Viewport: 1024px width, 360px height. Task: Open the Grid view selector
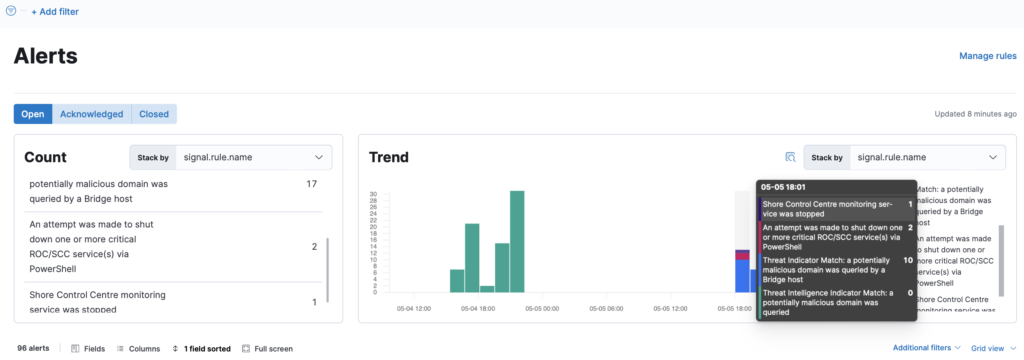coord(993,348)
